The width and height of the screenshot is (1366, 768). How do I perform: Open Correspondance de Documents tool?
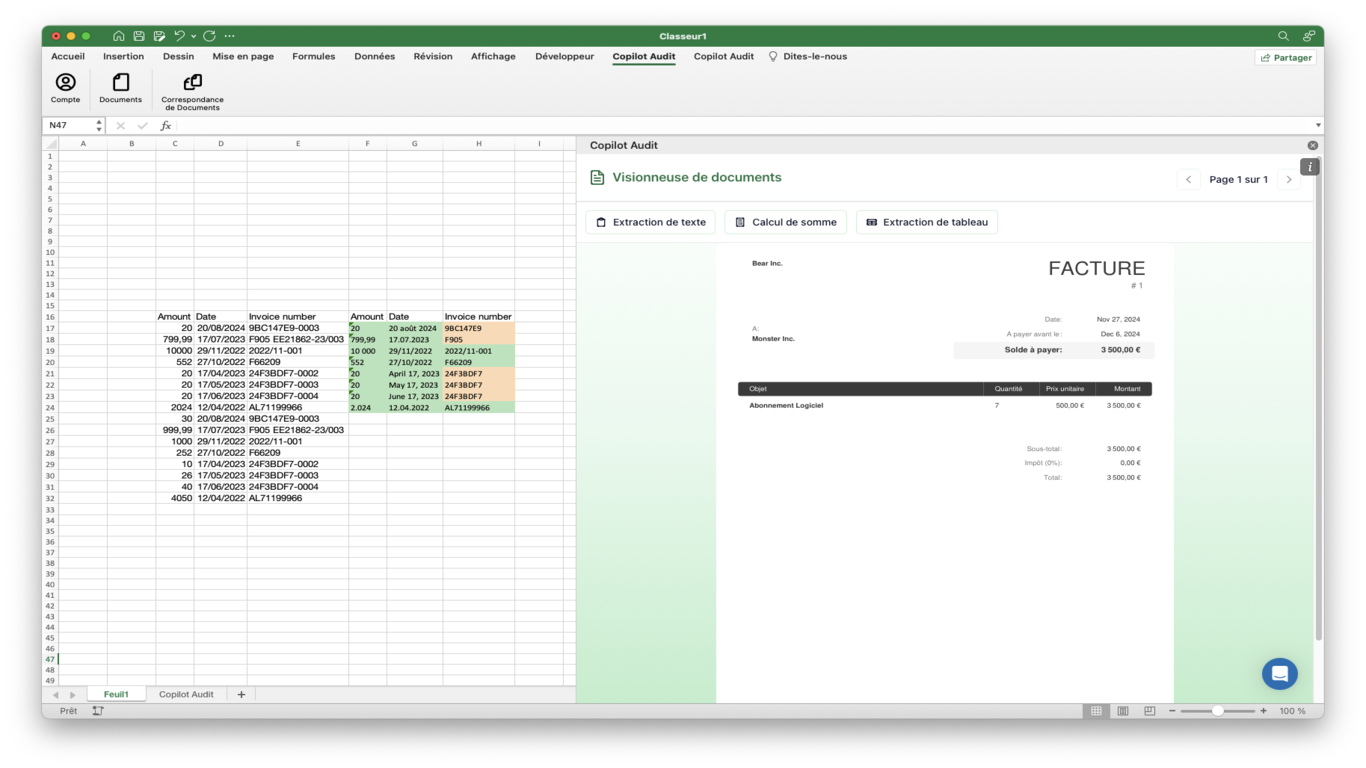click(x=192, y=90)
